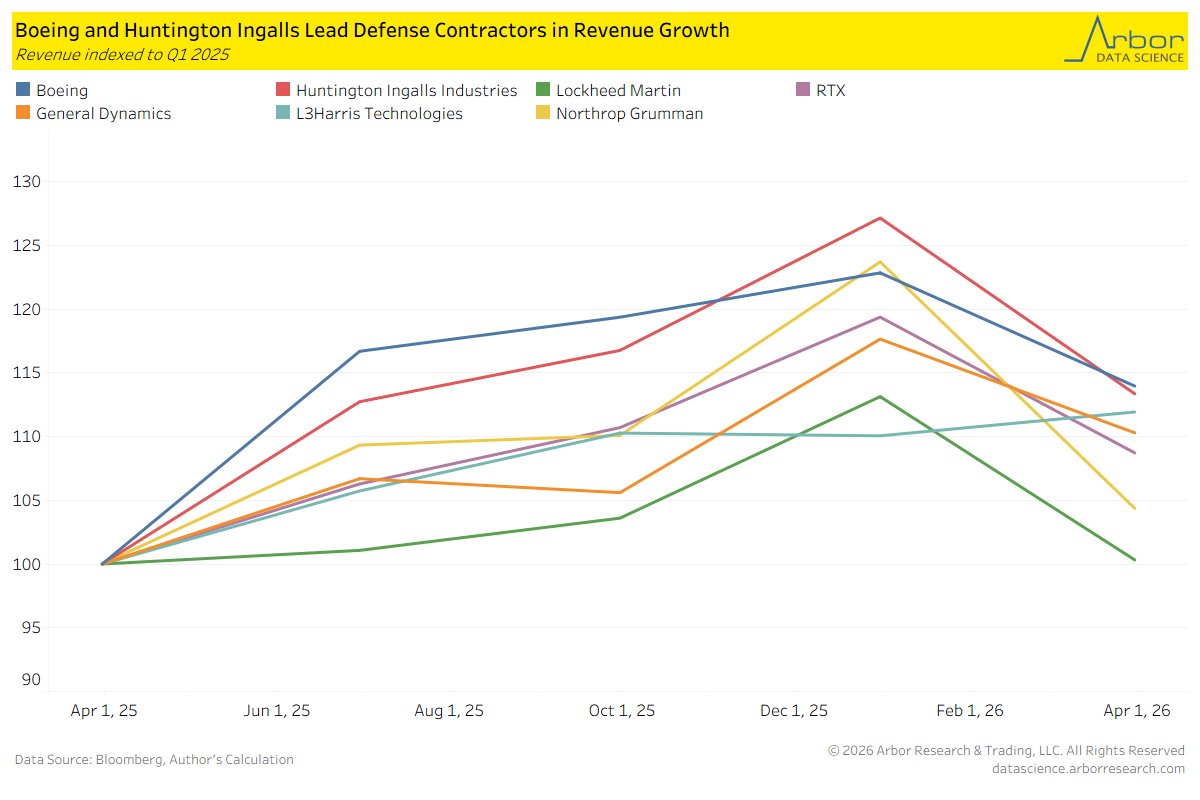Click the 130 y-axis label

pos(26,181)
